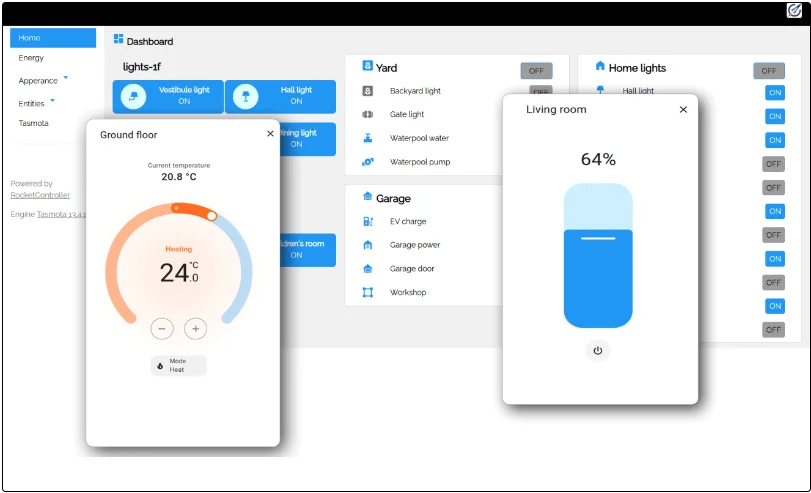This screenshot has height=493, width=811.
Task: Open the RocketController link
Action: click(40, 195)
